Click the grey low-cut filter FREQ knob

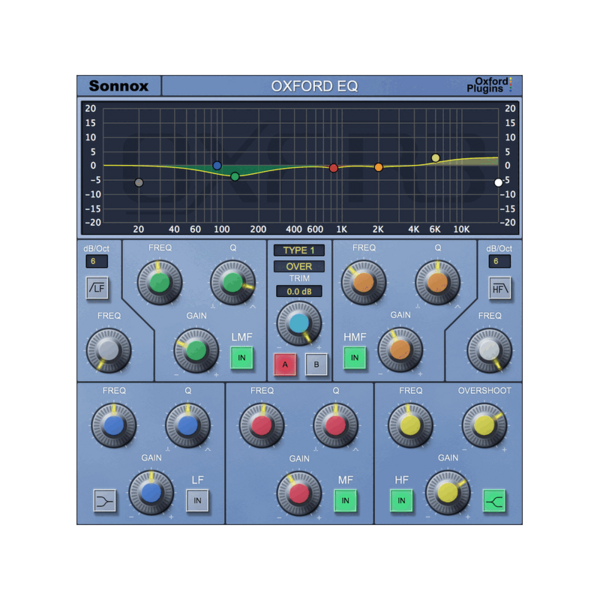click(109, 351)
